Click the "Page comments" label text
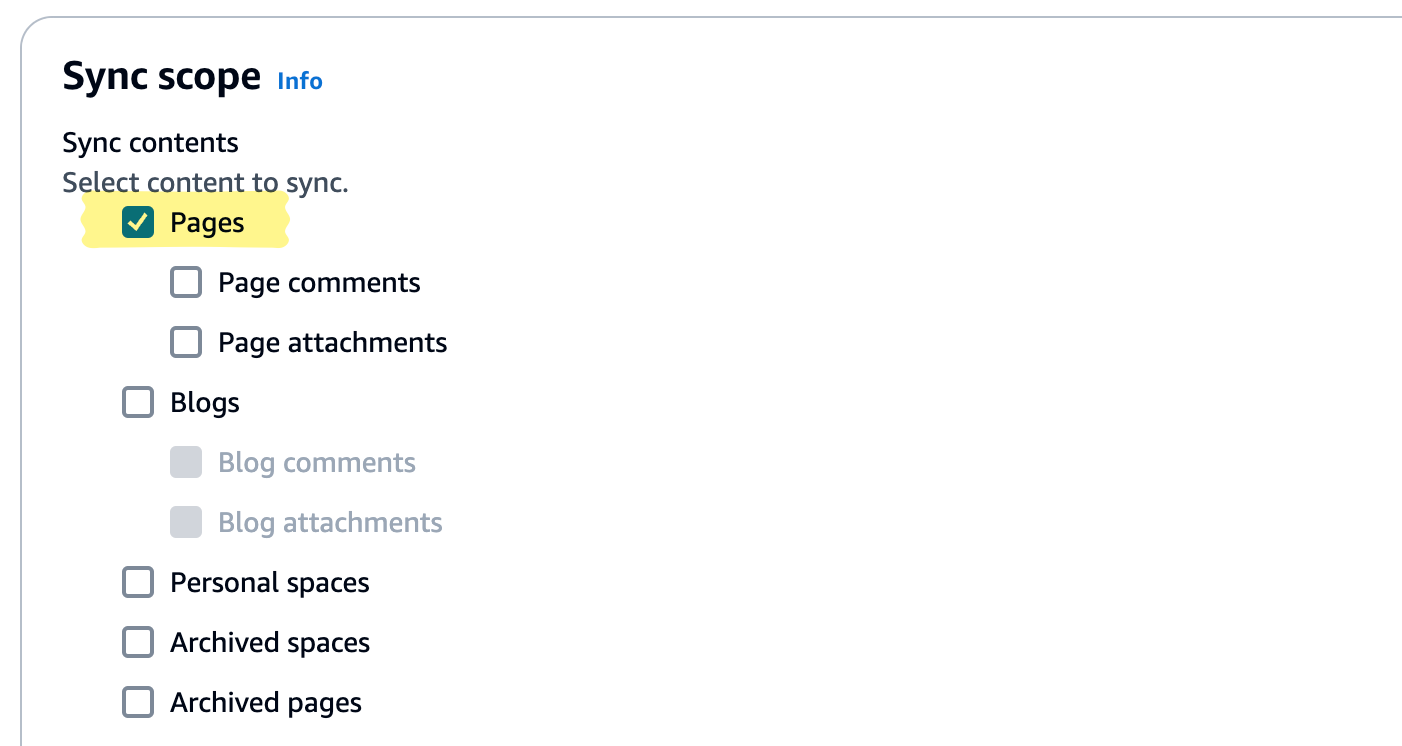The image size is (1402, 746). 319,283
